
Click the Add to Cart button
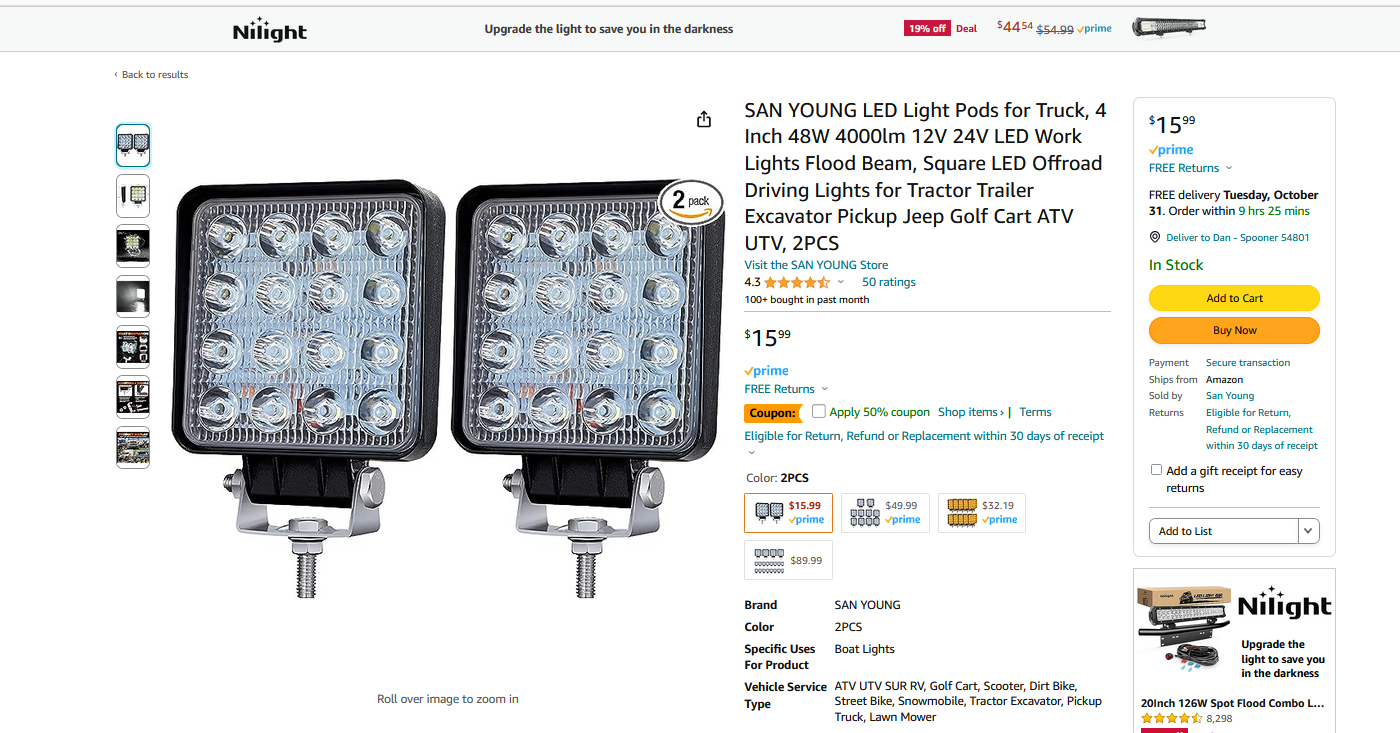tap(1234, 298)
